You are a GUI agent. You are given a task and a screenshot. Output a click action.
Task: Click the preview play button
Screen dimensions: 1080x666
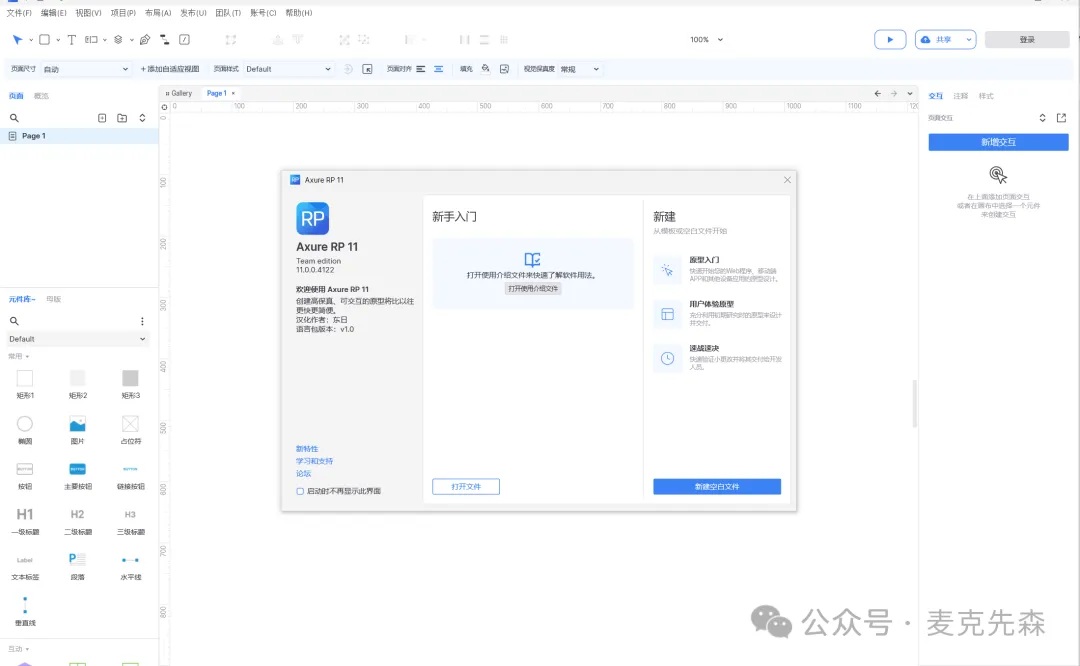(890, 40)
